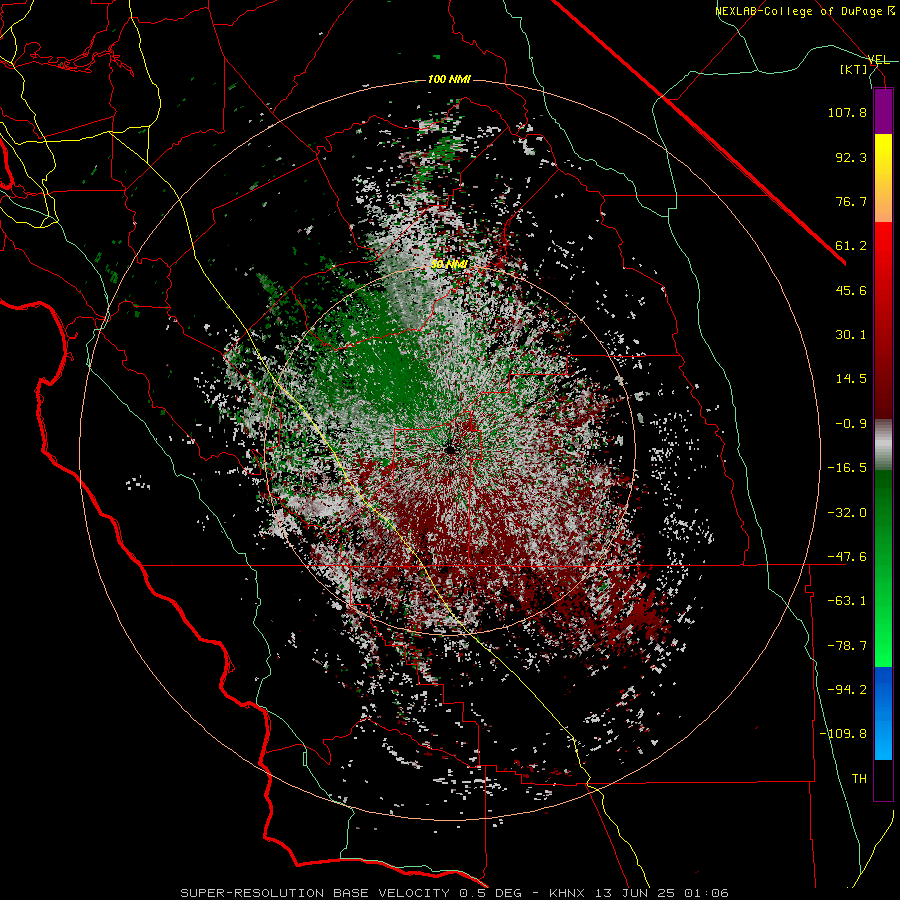Click the yellow segment of color bar
This screenshot has width=900, height=900.
click(883, 156)
